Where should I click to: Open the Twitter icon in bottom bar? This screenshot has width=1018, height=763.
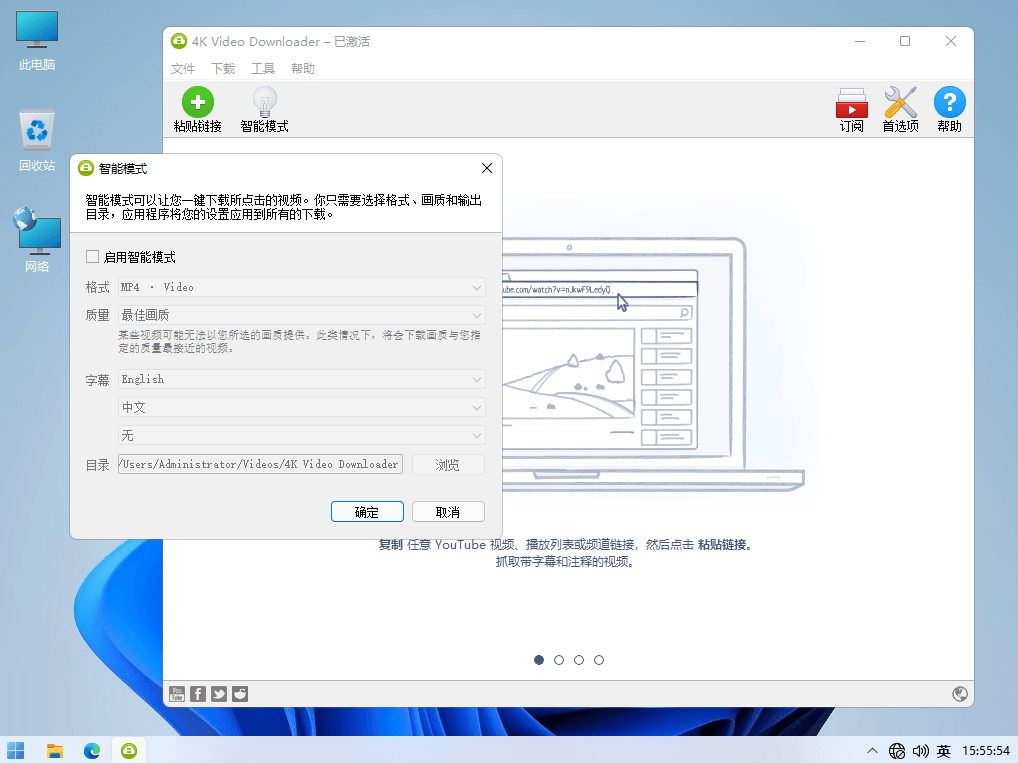click(x=219, y=694)
